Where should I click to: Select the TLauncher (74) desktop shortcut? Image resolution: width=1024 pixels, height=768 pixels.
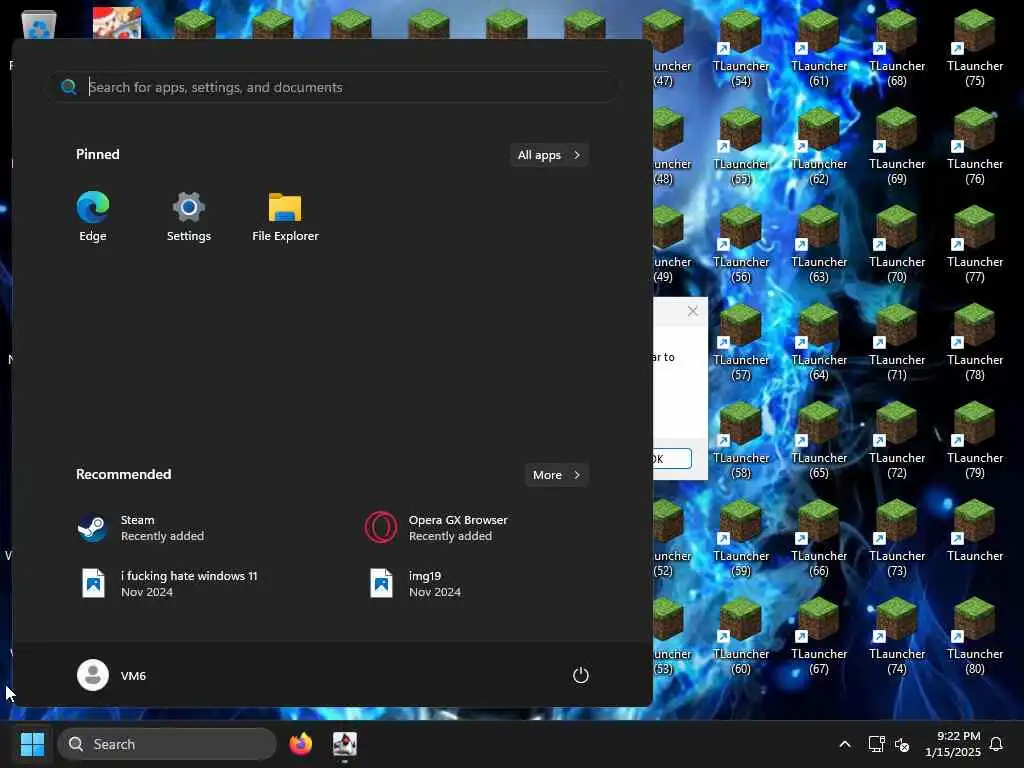897,635
